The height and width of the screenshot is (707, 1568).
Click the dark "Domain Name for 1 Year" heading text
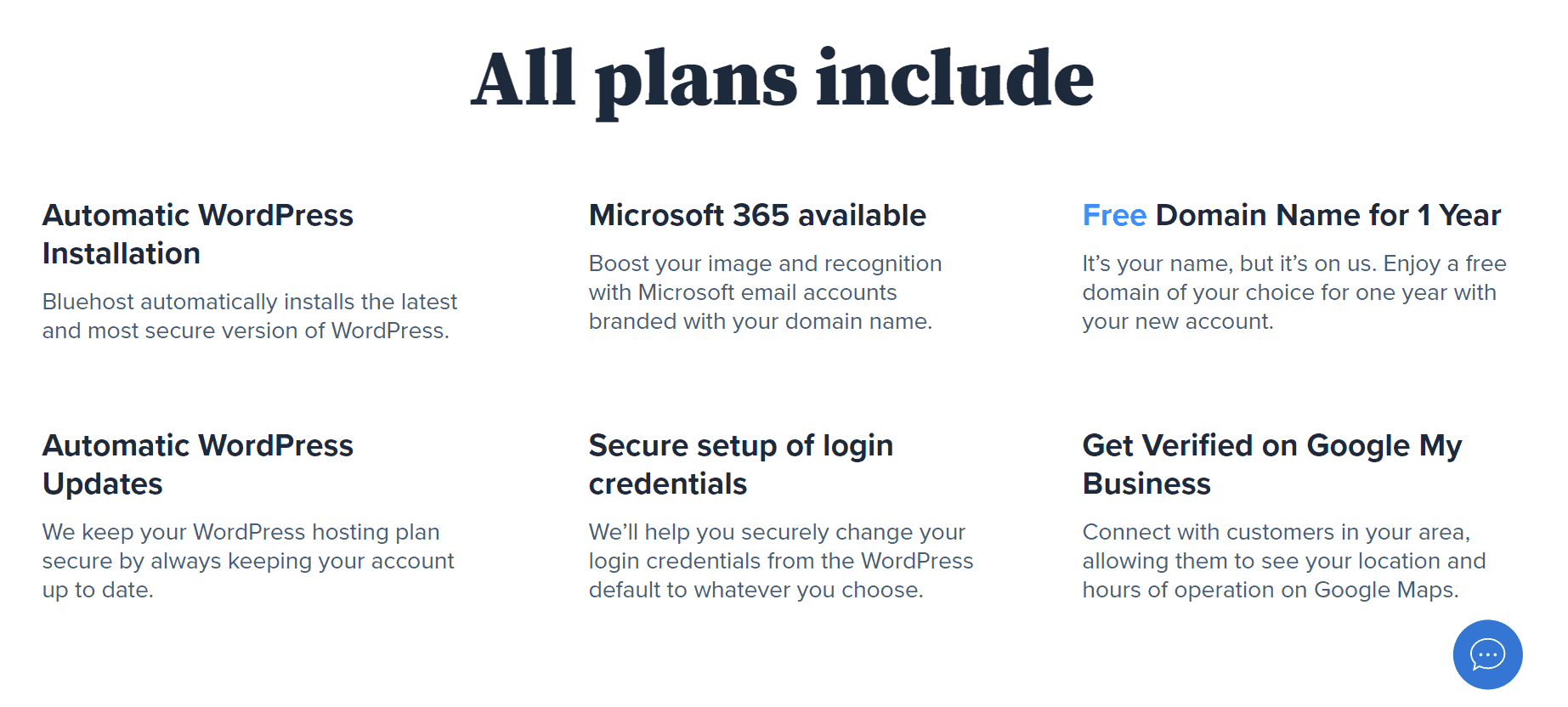point(1328,215)
